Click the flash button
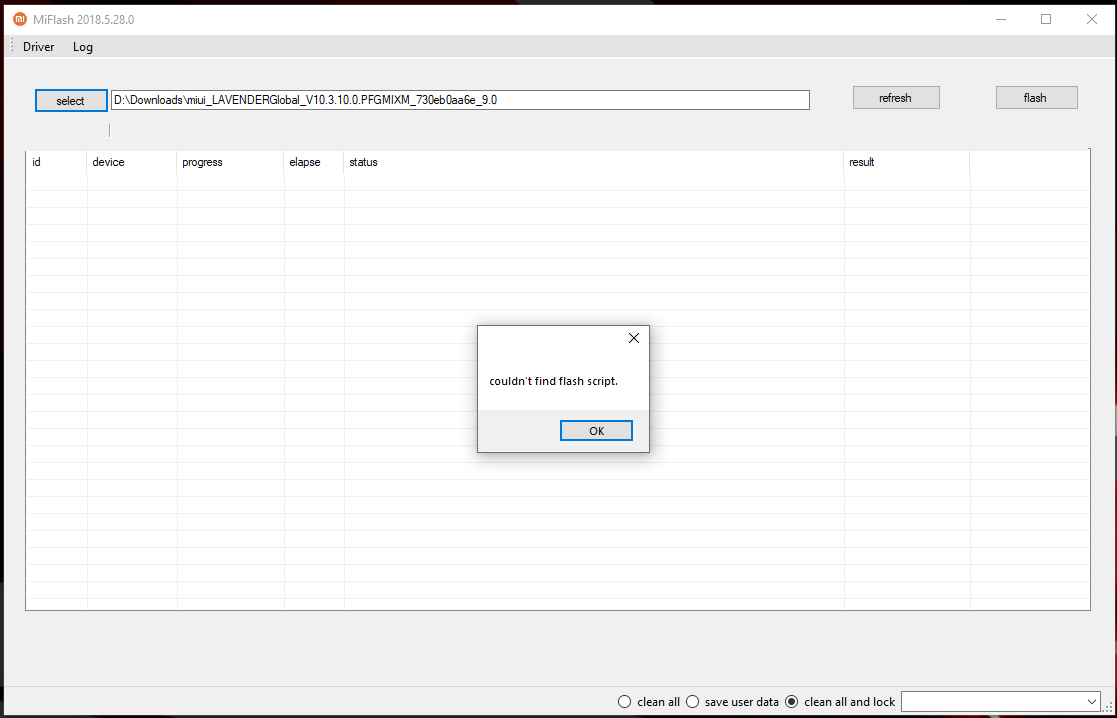 pyautogui.click(x=1037, y=98)
